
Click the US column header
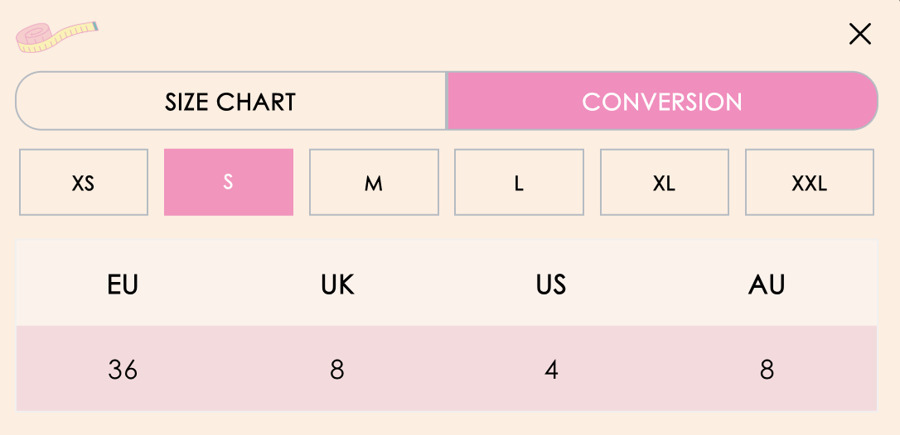click(551, 285)
